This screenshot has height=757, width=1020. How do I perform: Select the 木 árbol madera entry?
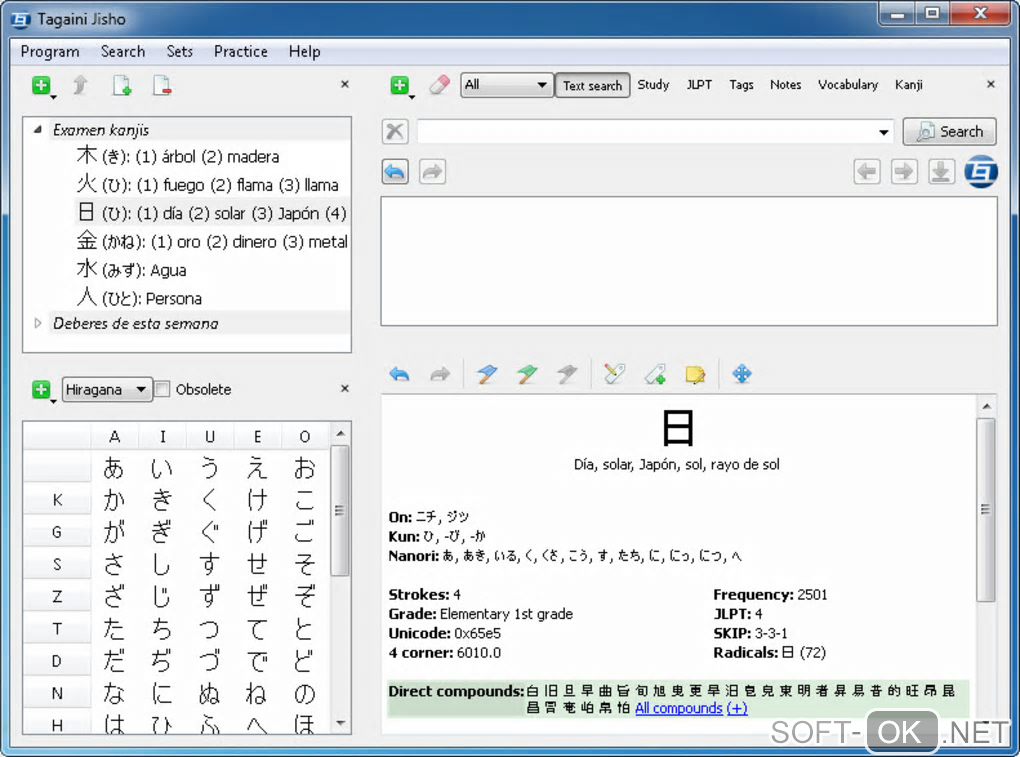click(178, 156)
